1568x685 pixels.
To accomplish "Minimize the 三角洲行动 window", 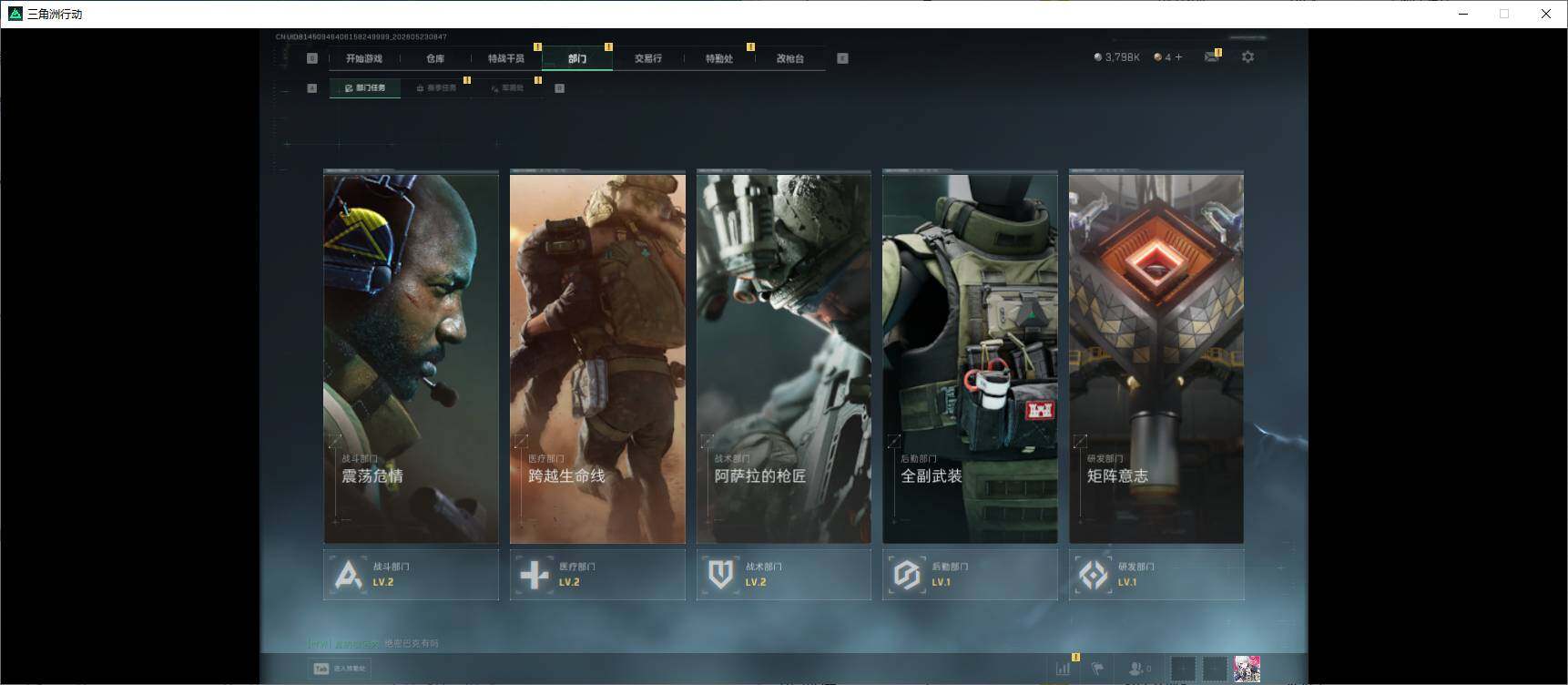I will 1463,14.
